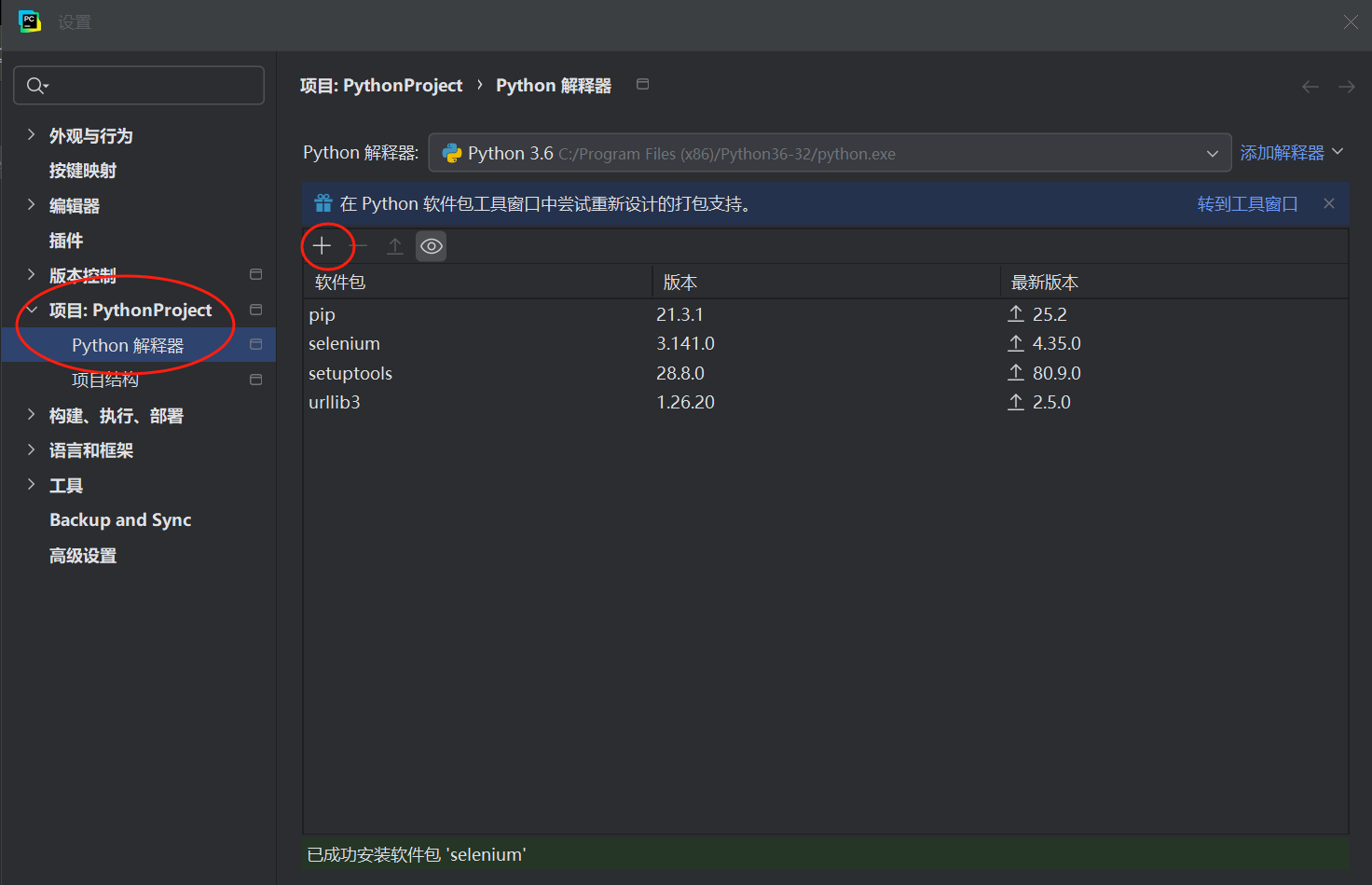Click the 转到工具窗口 link

click(1247, 203)
